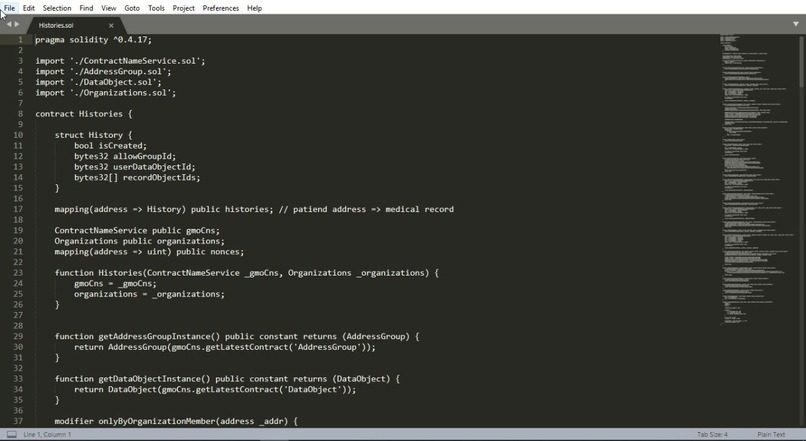
Task: Place cursor on 'pragma solidity ^0.4.17;' line
Action: (94, 40)
